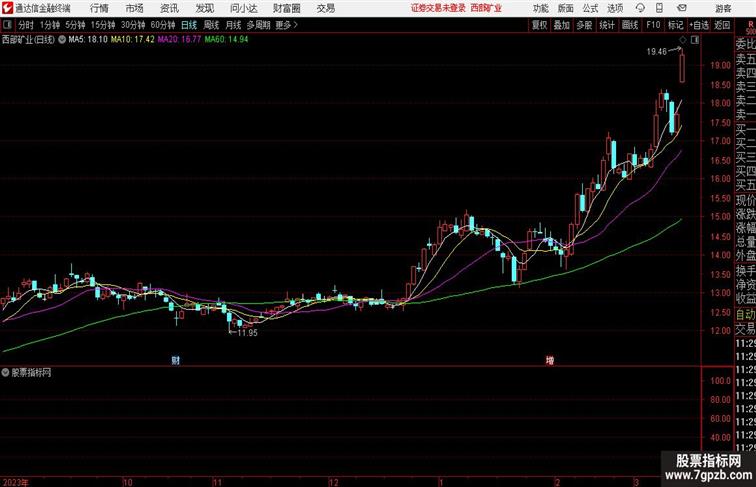Click the MA10: 17.42 label
This screenshot has height=487, width=756.
(133, 40)
